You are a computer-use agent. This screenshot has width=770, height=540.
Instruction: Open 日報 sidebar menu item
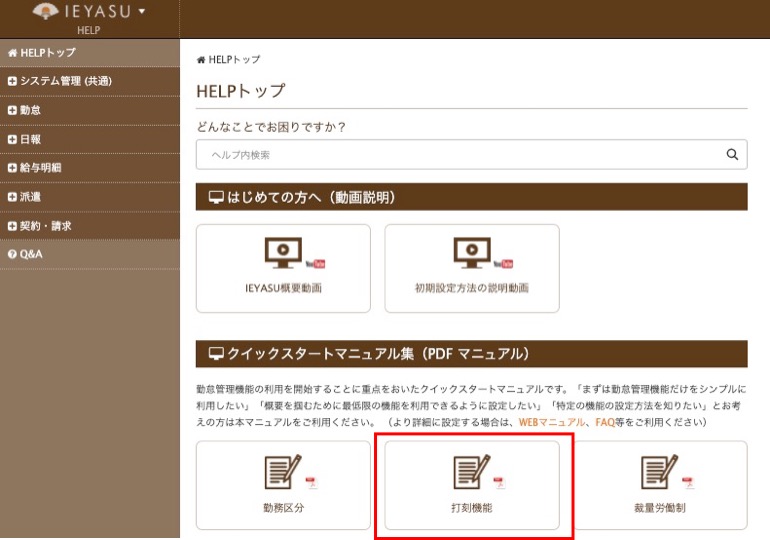tap(90, 139)
